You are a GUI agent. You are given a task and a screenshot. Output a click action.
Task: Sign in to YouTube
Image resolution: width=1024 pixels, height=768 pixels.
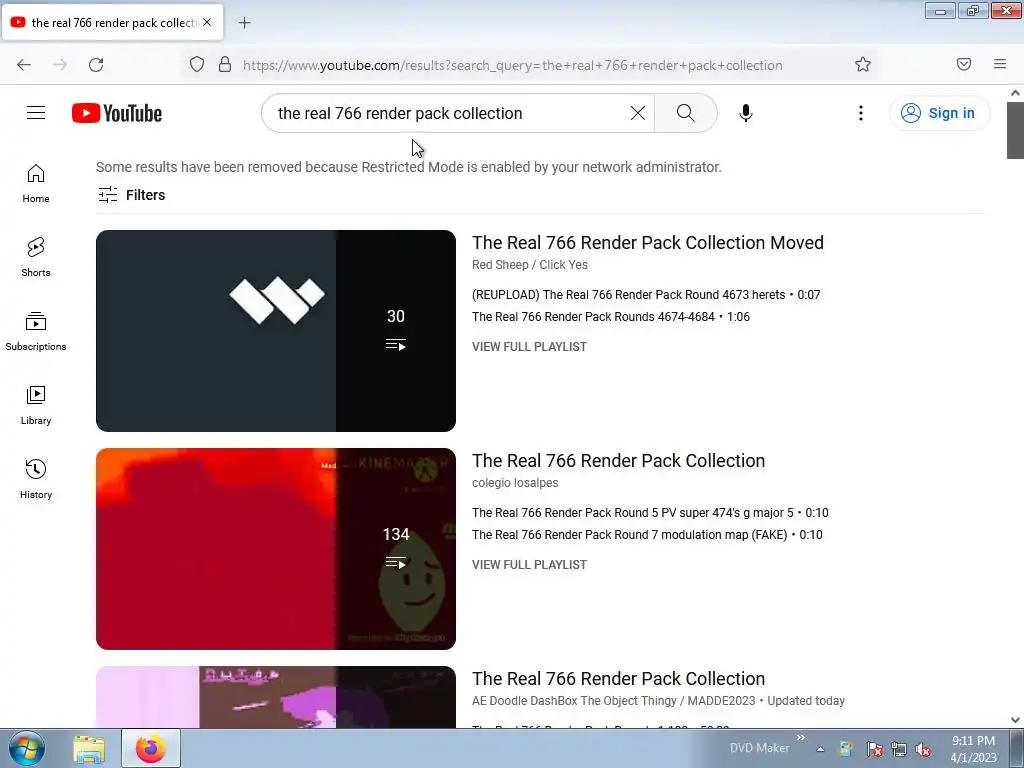coord(939,113)
